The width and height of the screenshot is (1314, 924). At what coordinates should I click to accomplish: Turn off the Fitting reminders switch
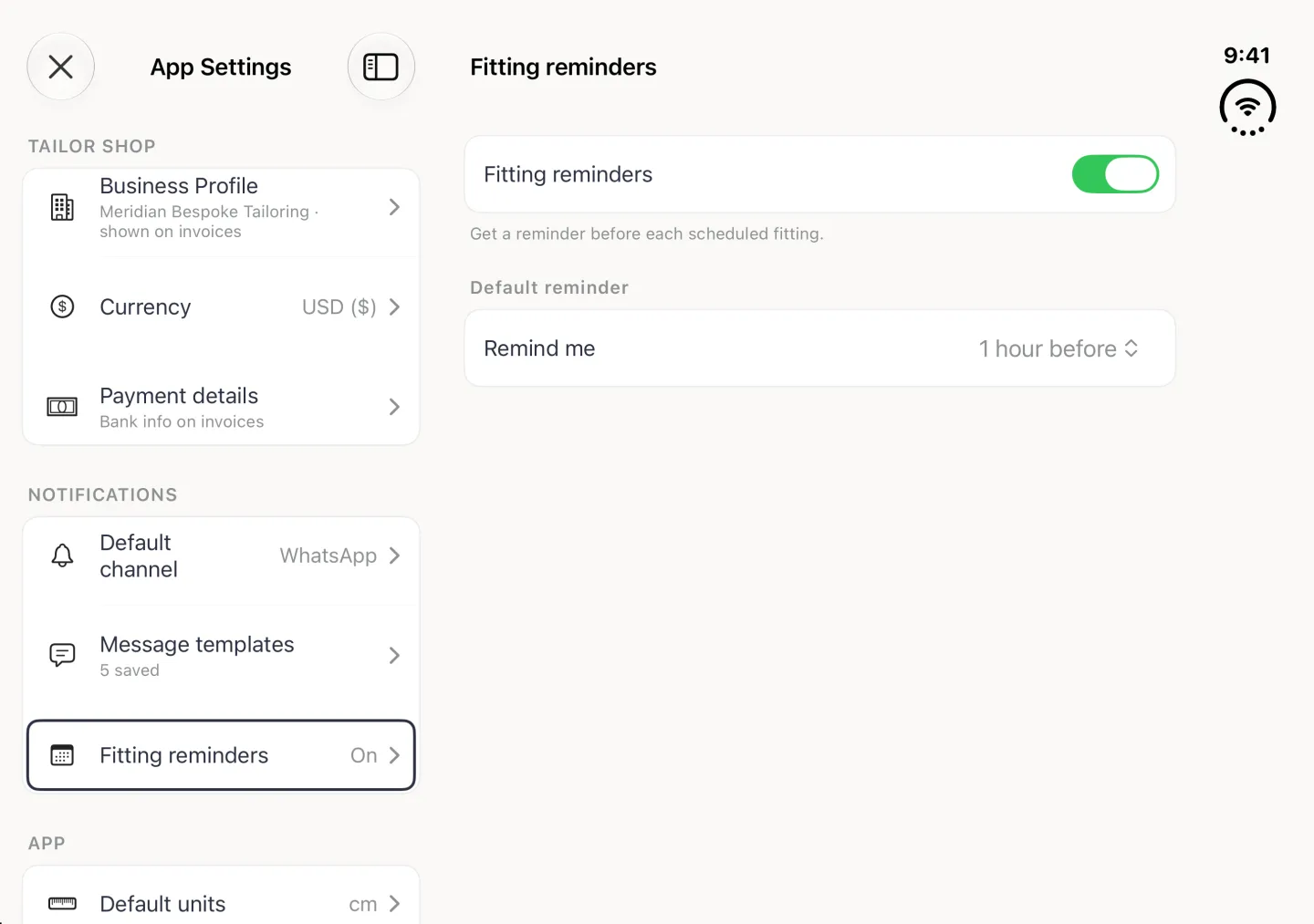pos(1115,174)
